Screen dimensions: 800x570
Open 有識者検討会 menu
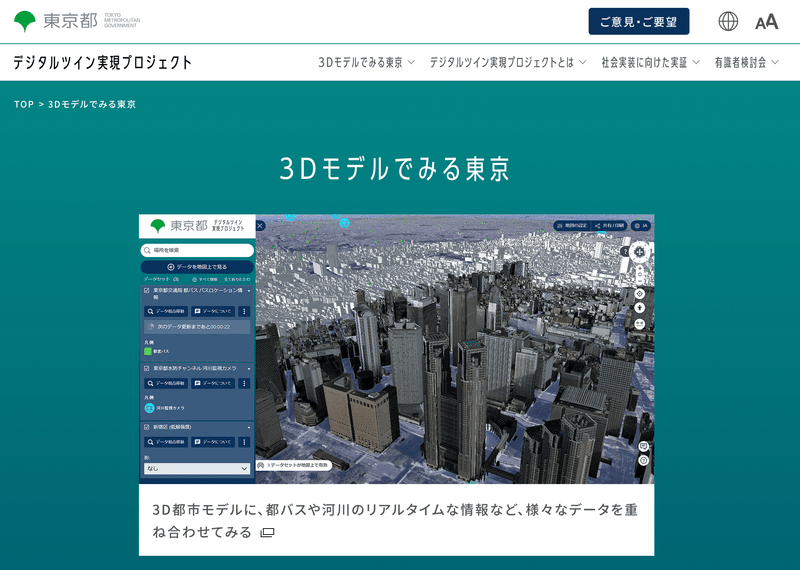(x=746, y=62)
